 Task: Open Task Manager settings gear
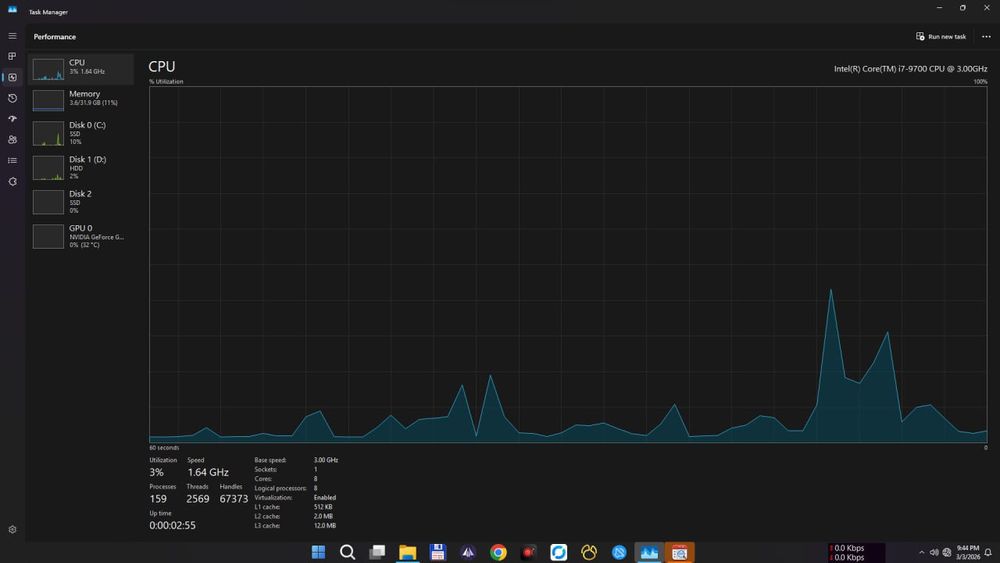(12, 530)
